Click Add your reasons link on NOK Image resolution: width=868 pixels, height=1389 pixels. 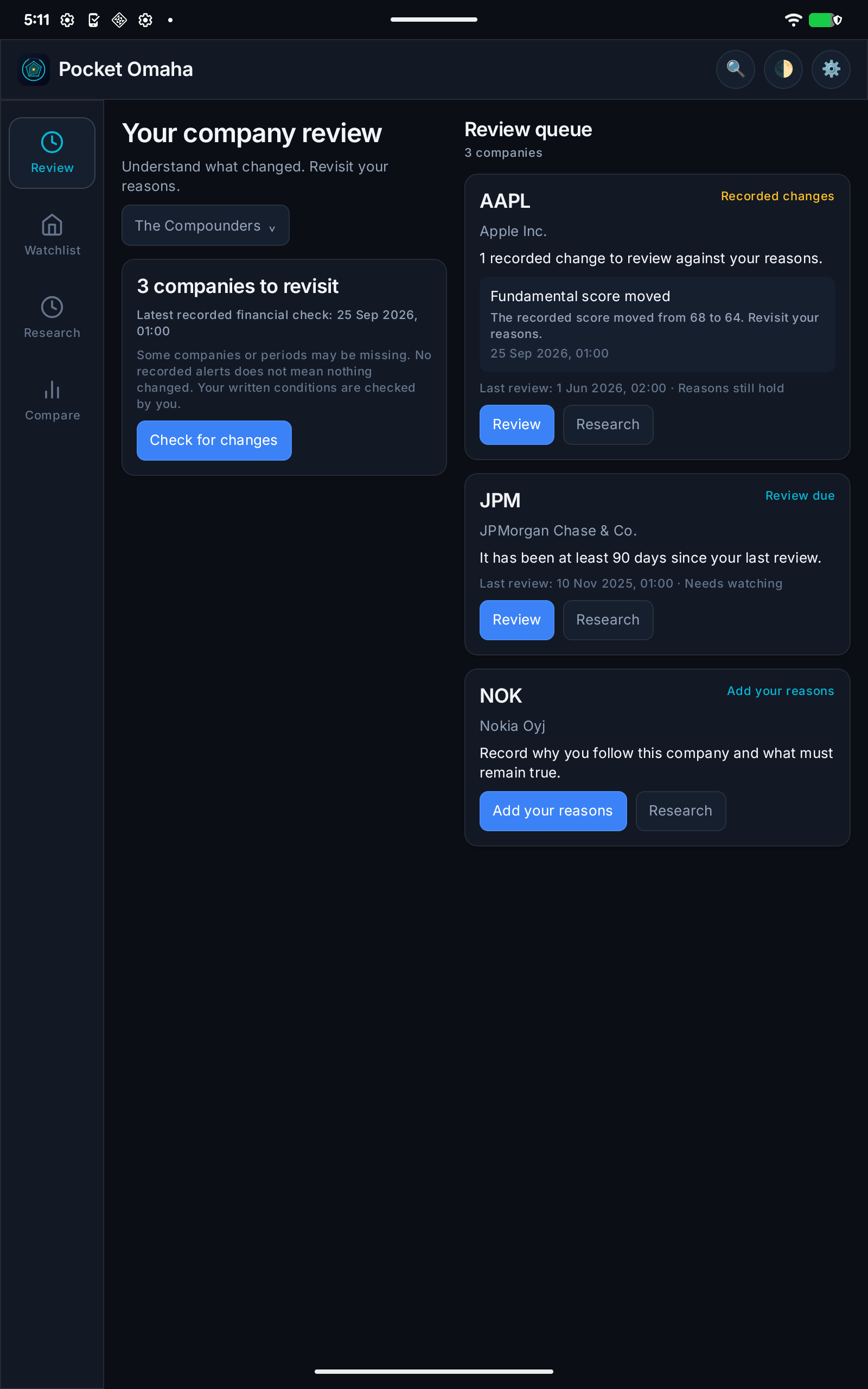coord(781,691)
